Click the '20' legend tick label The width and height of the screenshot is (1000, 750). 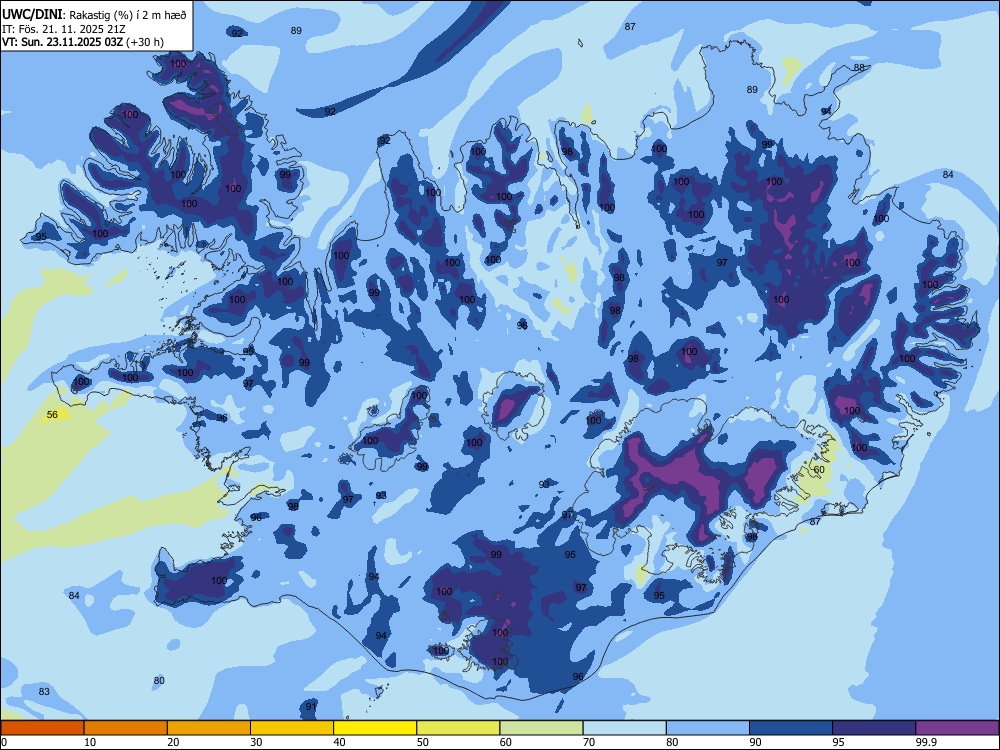(x=173, y=742)
